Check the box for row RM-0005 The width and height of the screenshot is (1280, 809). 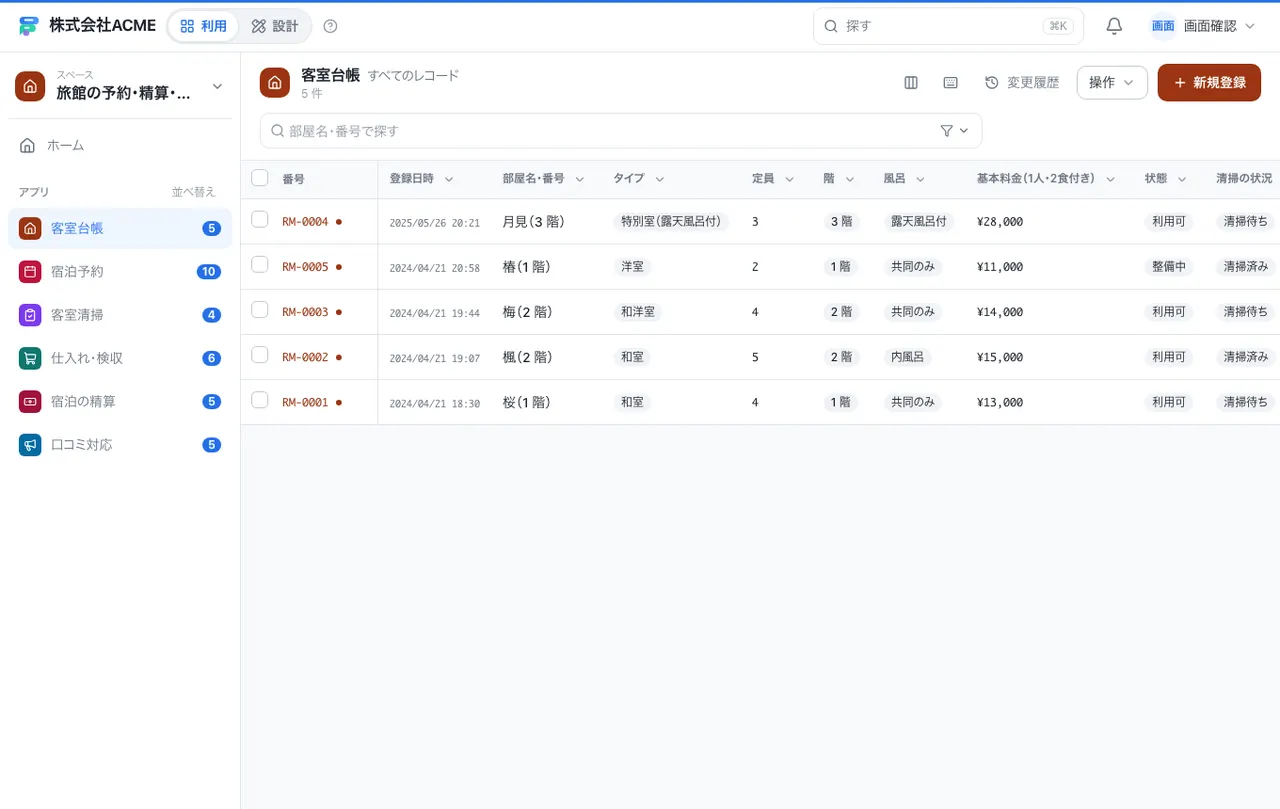click(x=260, y=265)
